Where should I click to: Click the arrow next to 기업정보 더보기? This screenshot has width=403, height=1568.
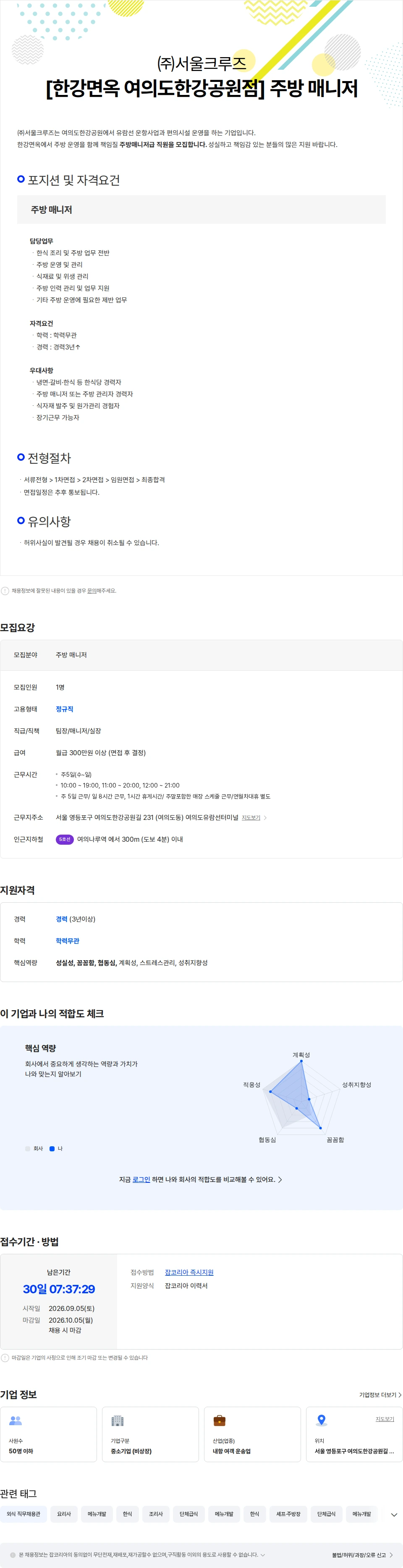(x=399, y=1395)
